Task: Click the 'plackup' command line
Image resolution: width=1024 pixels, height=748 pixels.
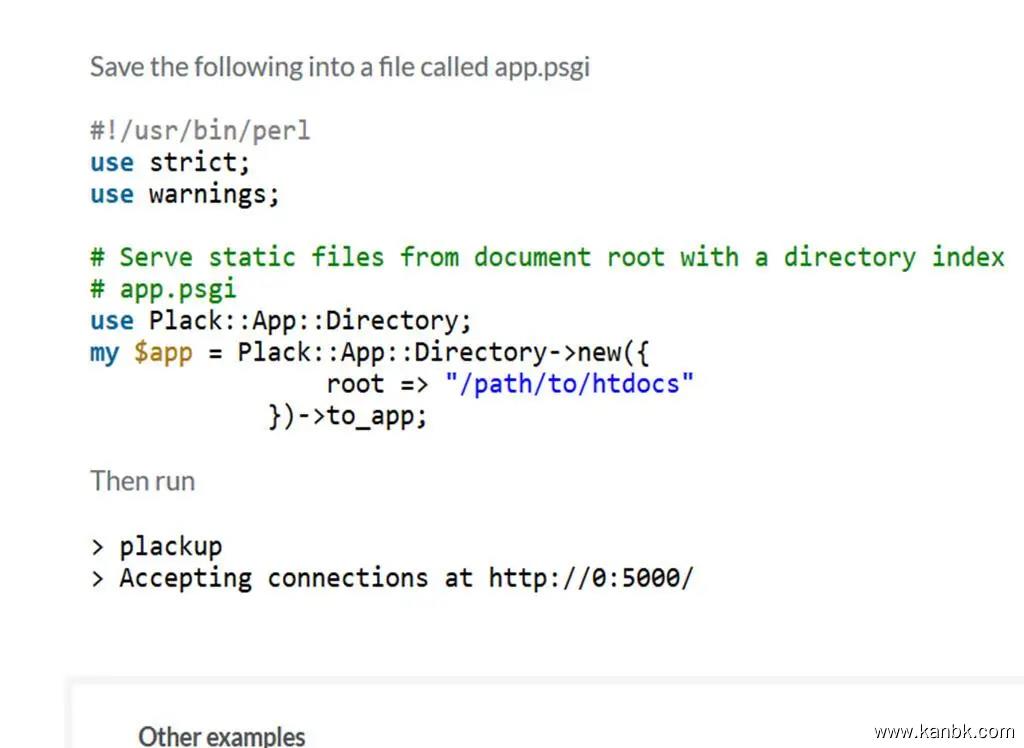Action: pyautogui.click(x=170, y=546)
